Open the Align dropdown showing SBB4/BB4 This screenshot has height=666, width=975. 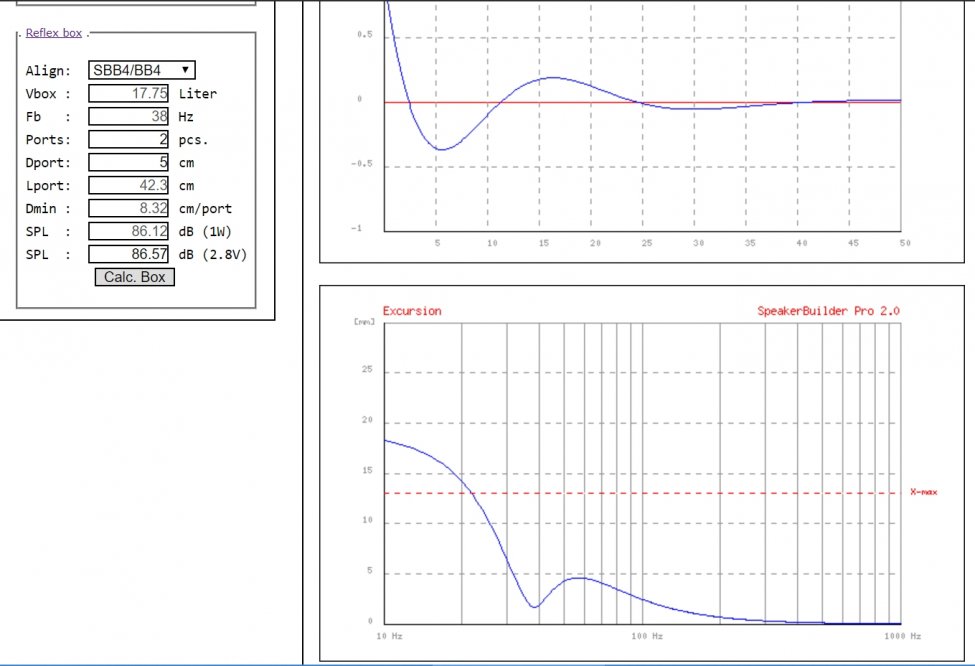click(x=141, y=70)
